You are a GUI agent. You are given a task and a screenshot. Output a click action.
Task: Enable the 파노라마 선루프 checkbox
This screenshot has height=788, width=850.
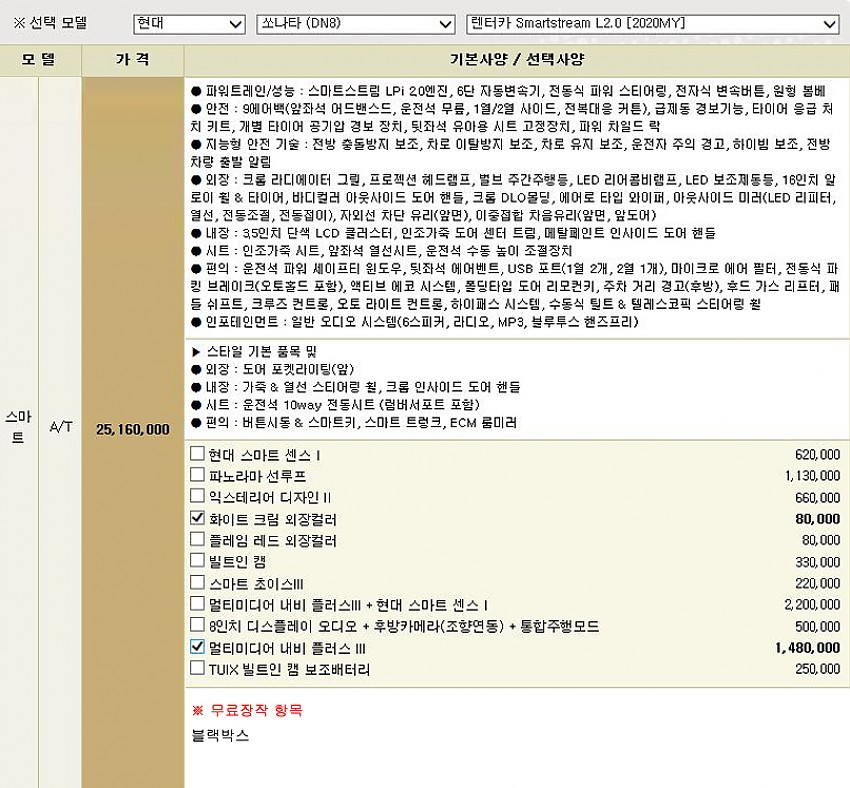[197, 475]
